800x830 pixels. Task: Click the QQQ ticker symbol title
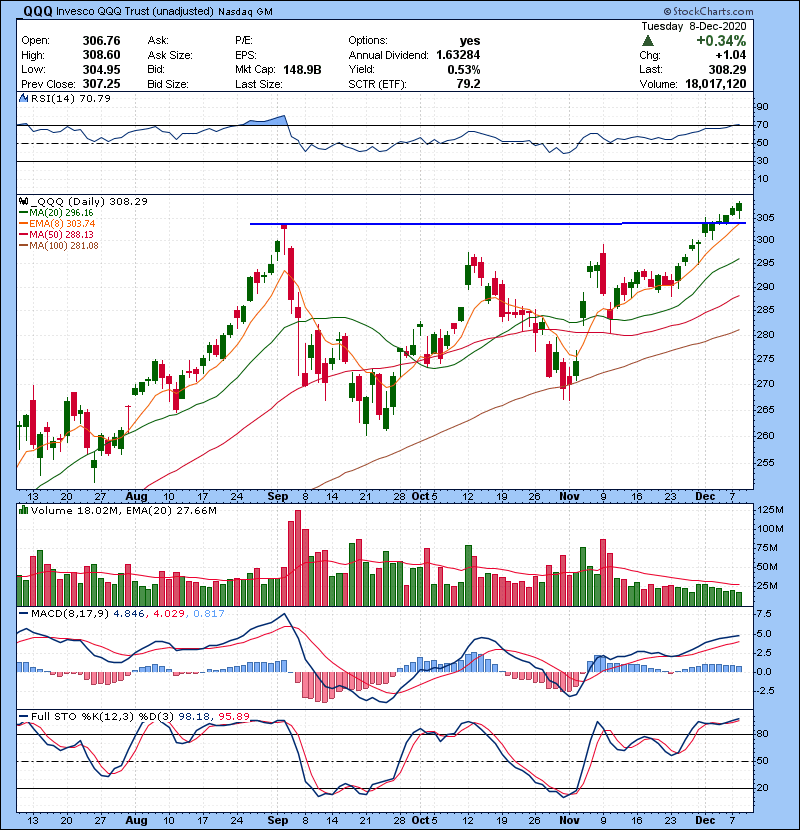[38, 11]
